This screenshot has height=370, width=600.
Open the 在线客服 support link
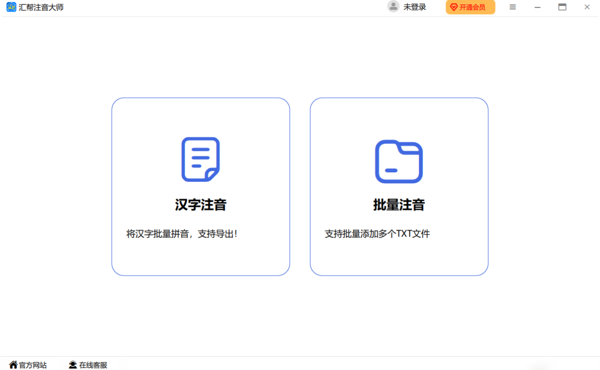pos(88,365)
